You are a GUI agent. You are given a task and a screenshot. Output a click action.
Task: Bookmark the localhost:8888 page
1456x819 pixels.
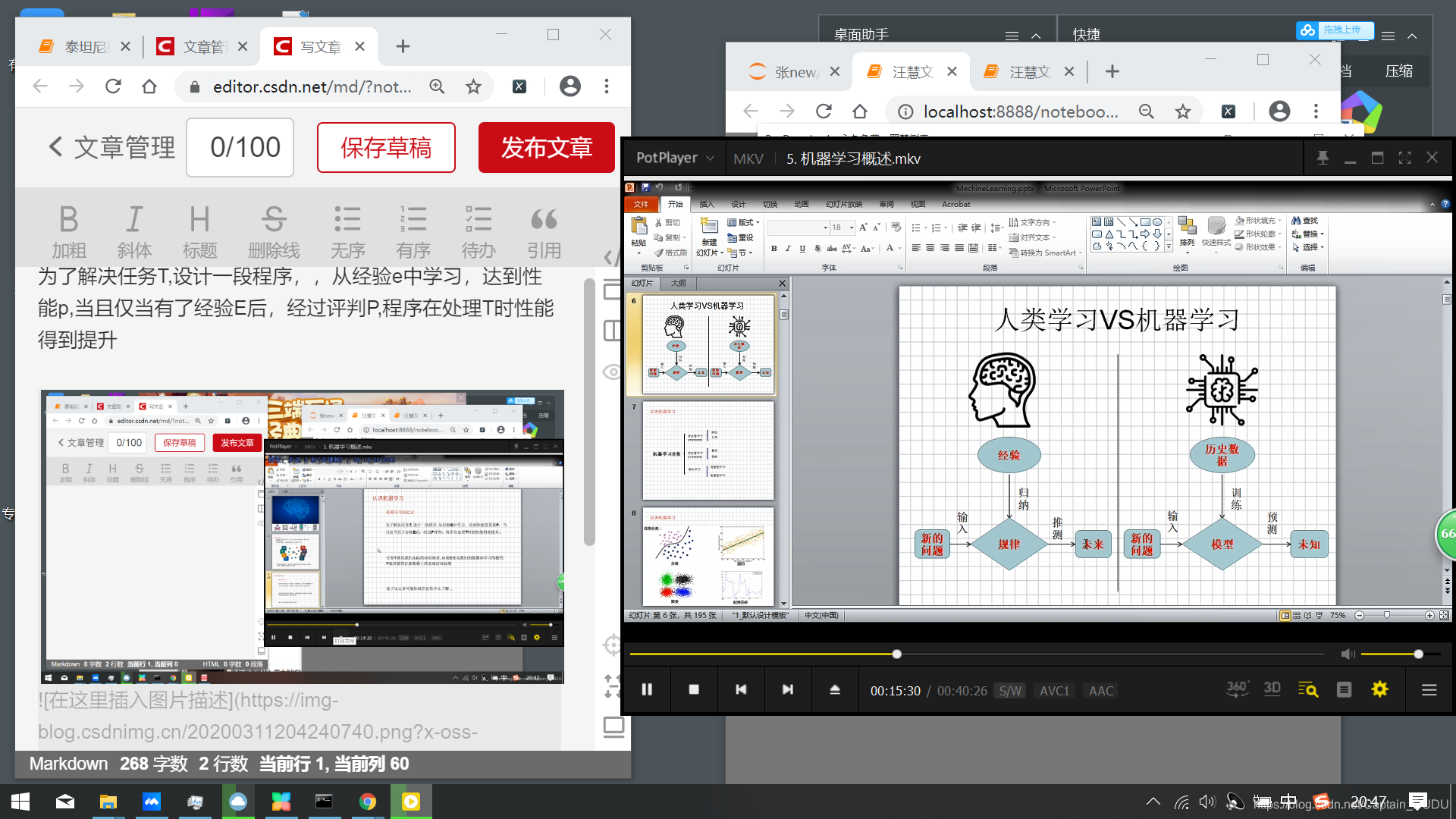point(1182,111)
